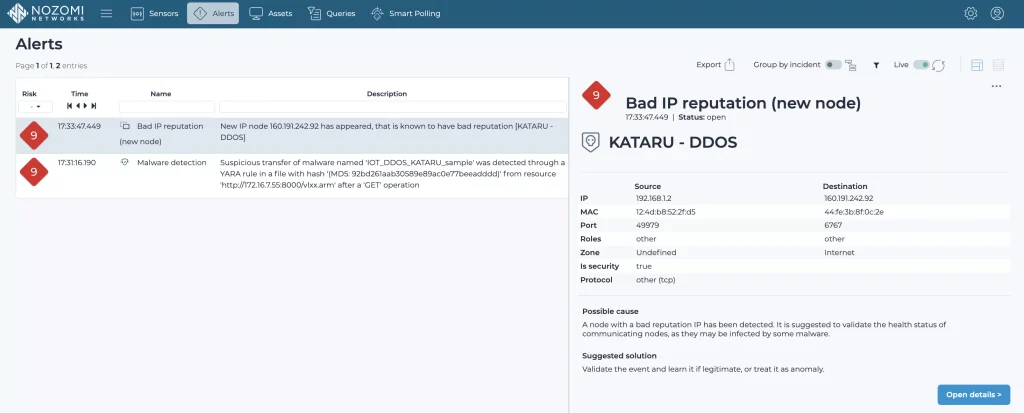Click protocol value other (tcp)
The height and width of the screenshot is (413, 1024).
656,280
